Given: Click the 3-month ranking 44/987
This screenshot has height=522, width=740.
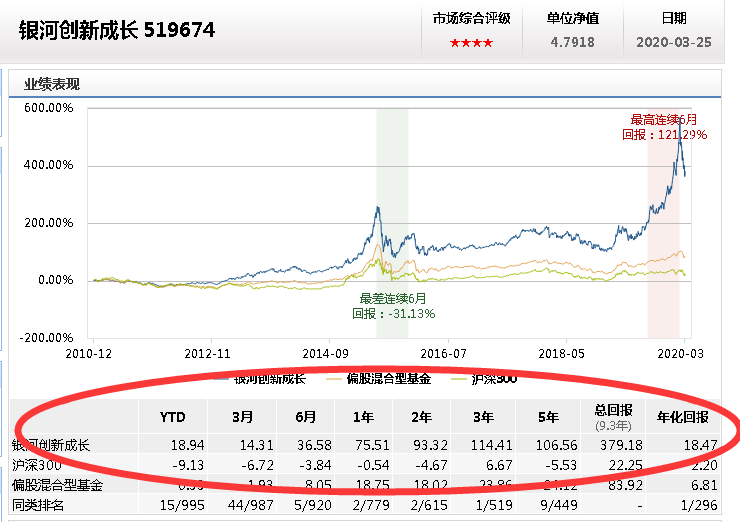Looking at the screenshot, I should tap(251, 505).
